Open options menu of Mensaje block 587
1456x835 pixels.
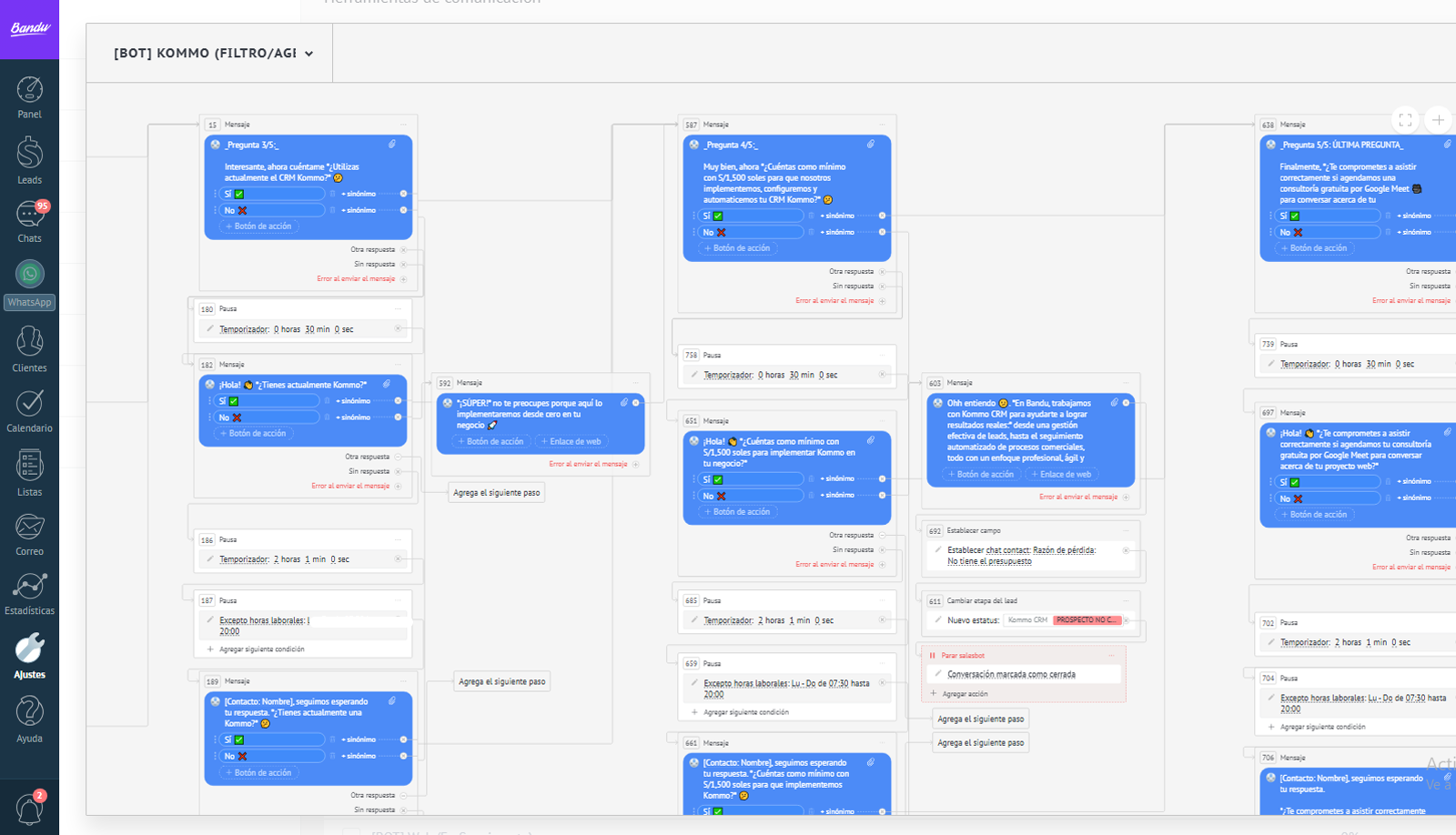[882, 125]
